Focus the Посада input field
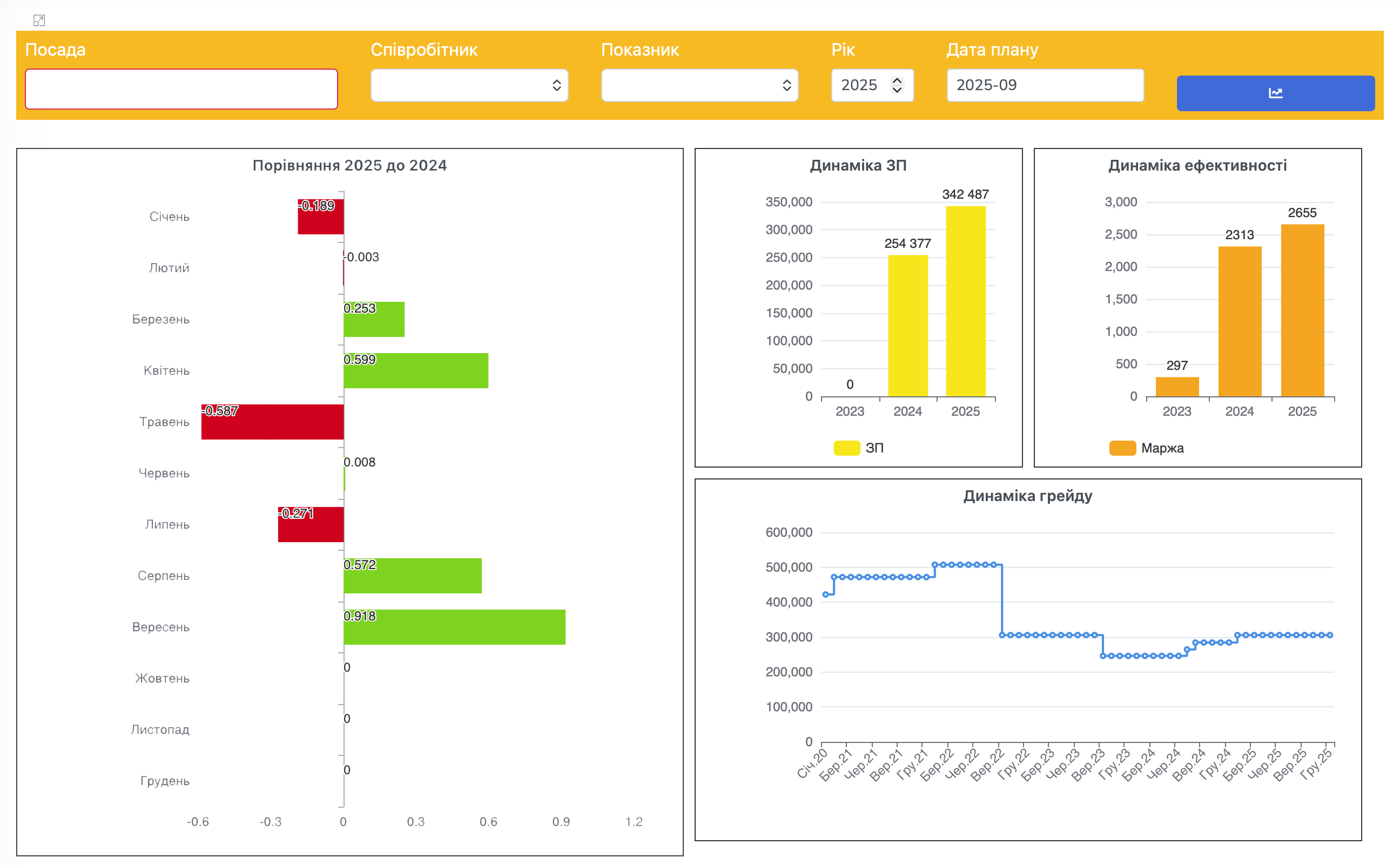The width and height of the screenshot is (1400, 865). point(181,89)
